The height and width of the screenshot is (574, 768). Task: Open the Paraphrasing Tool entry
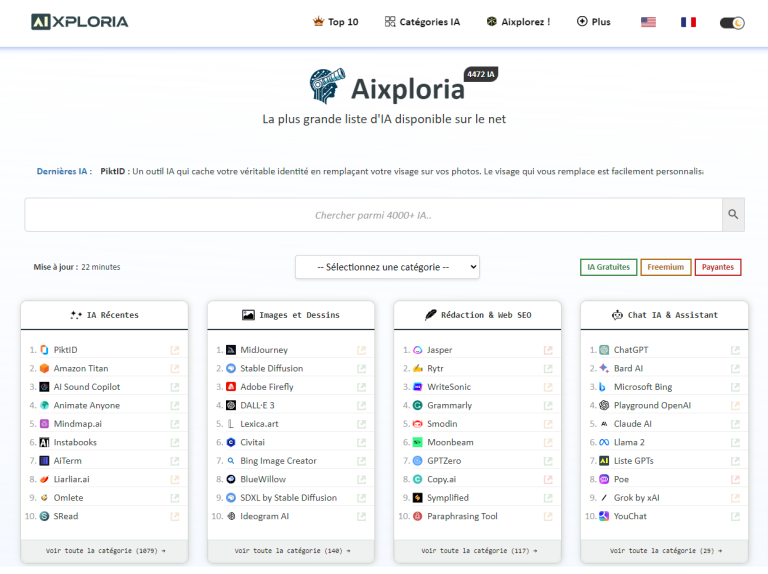point(462,516)
